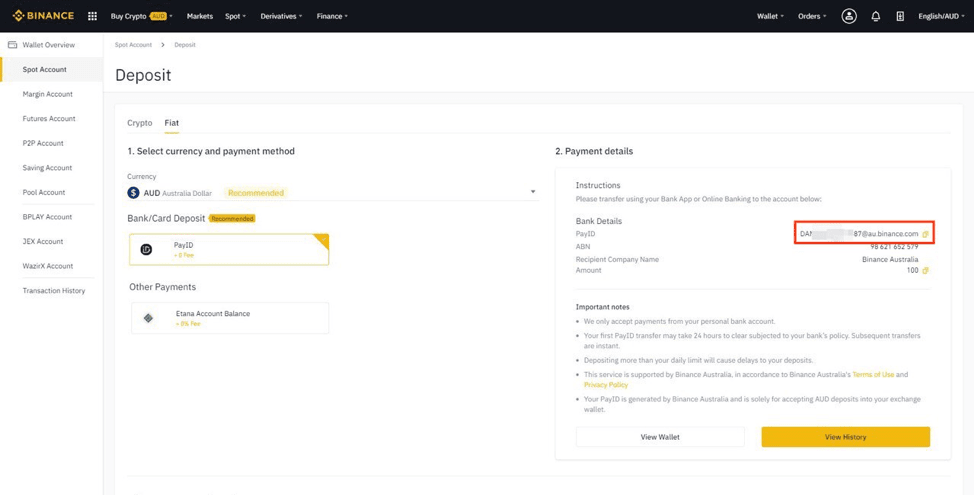
Task: Expand the Buy Crypto dropdown
Action: [142, 16]
